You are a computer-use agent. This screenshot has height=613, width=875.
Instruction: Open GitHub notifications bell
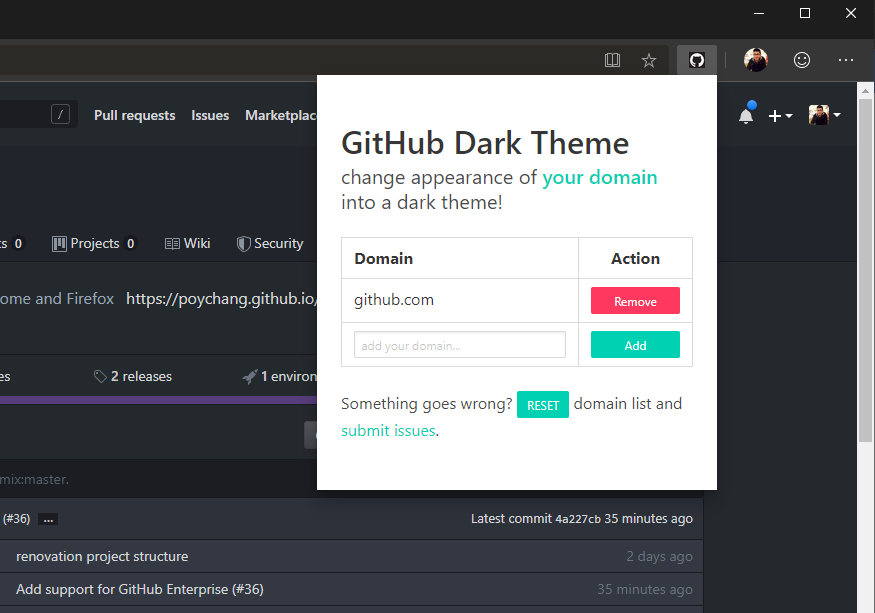(747, 114)
